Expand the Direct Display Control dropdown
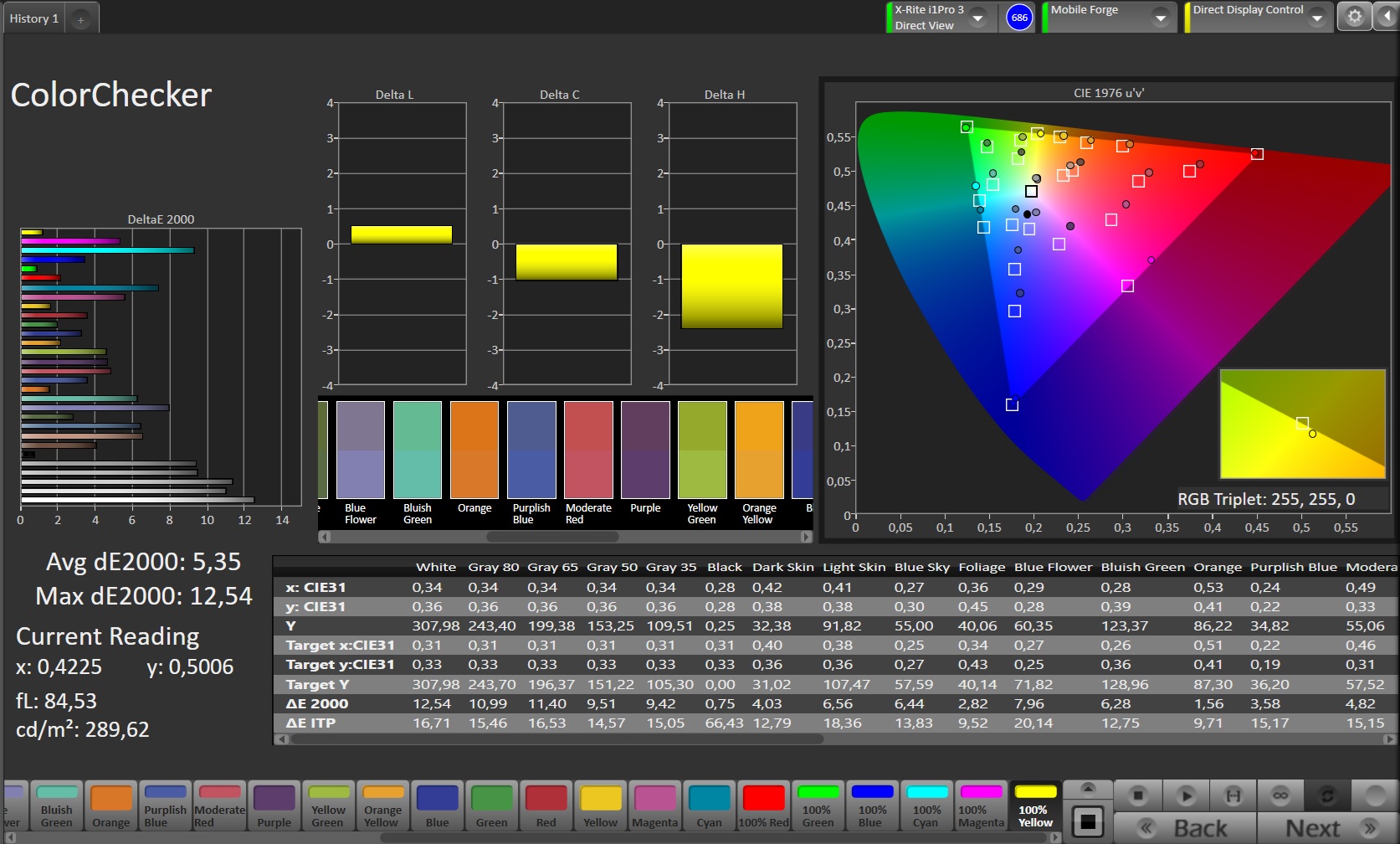This screenshot has width=1400, height=844. (1317, 18)
